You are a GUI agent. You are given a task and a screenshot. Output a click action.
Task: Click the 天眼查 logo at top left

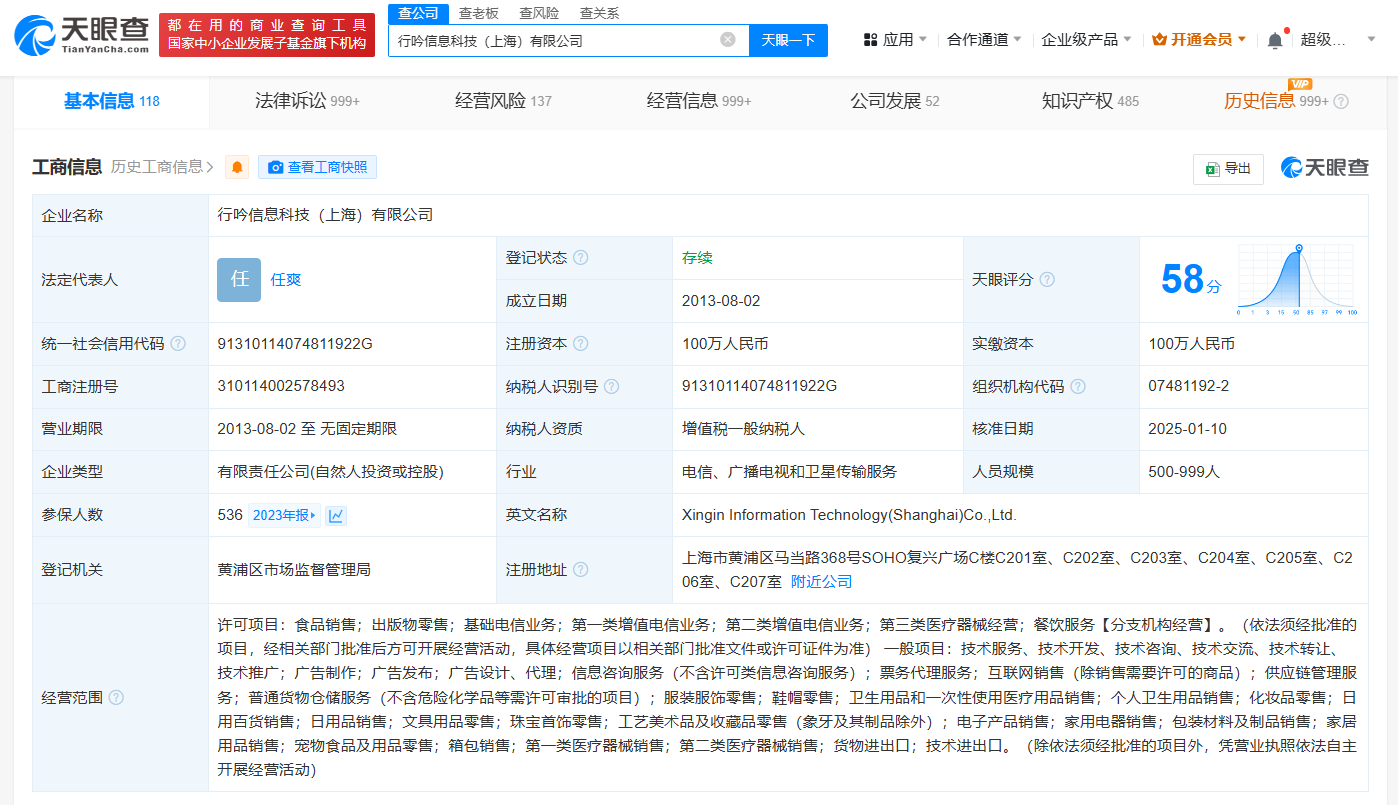coord(82,34)
